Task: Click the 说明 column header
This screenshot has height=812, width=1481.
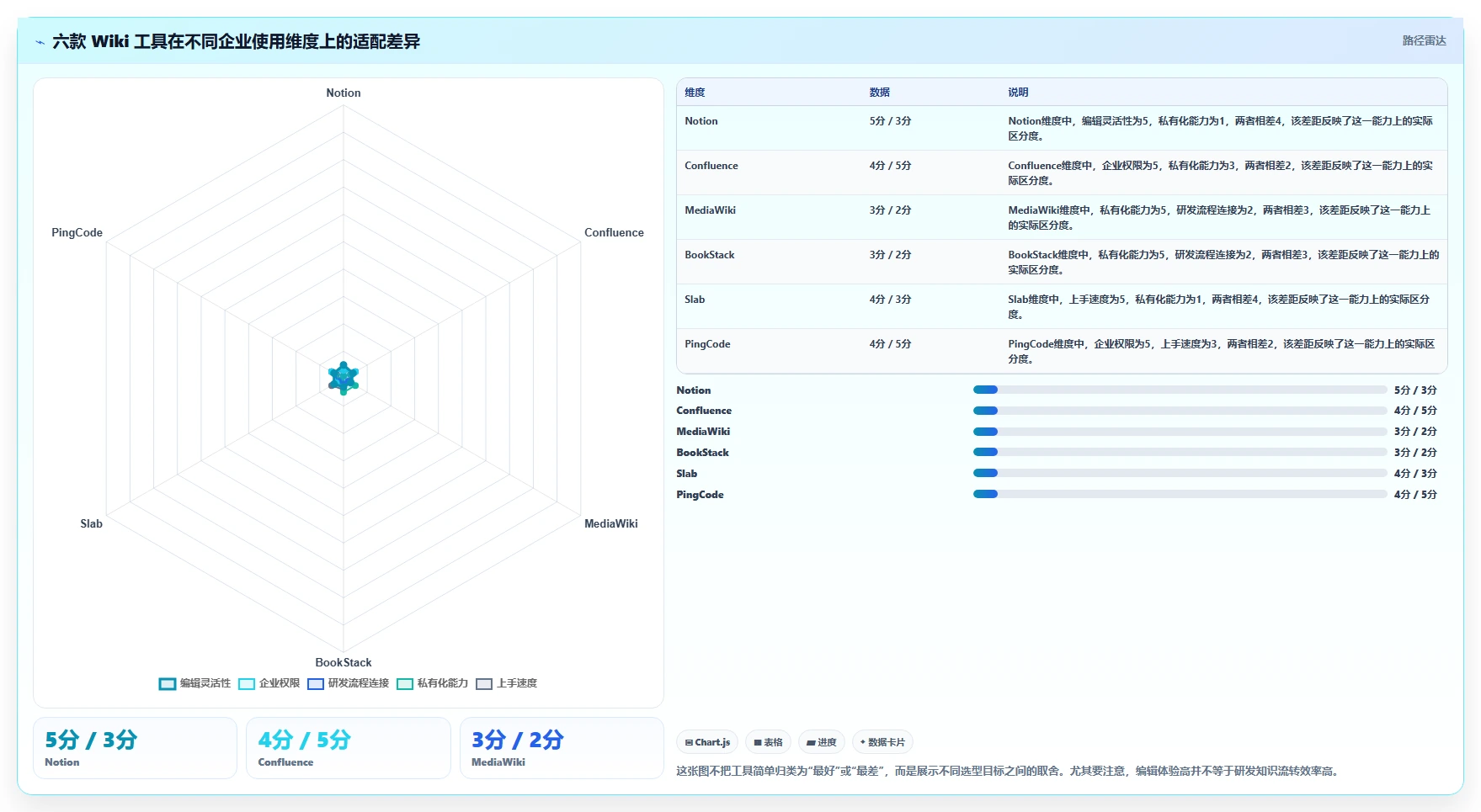Action: click(x=1018, y=93)
